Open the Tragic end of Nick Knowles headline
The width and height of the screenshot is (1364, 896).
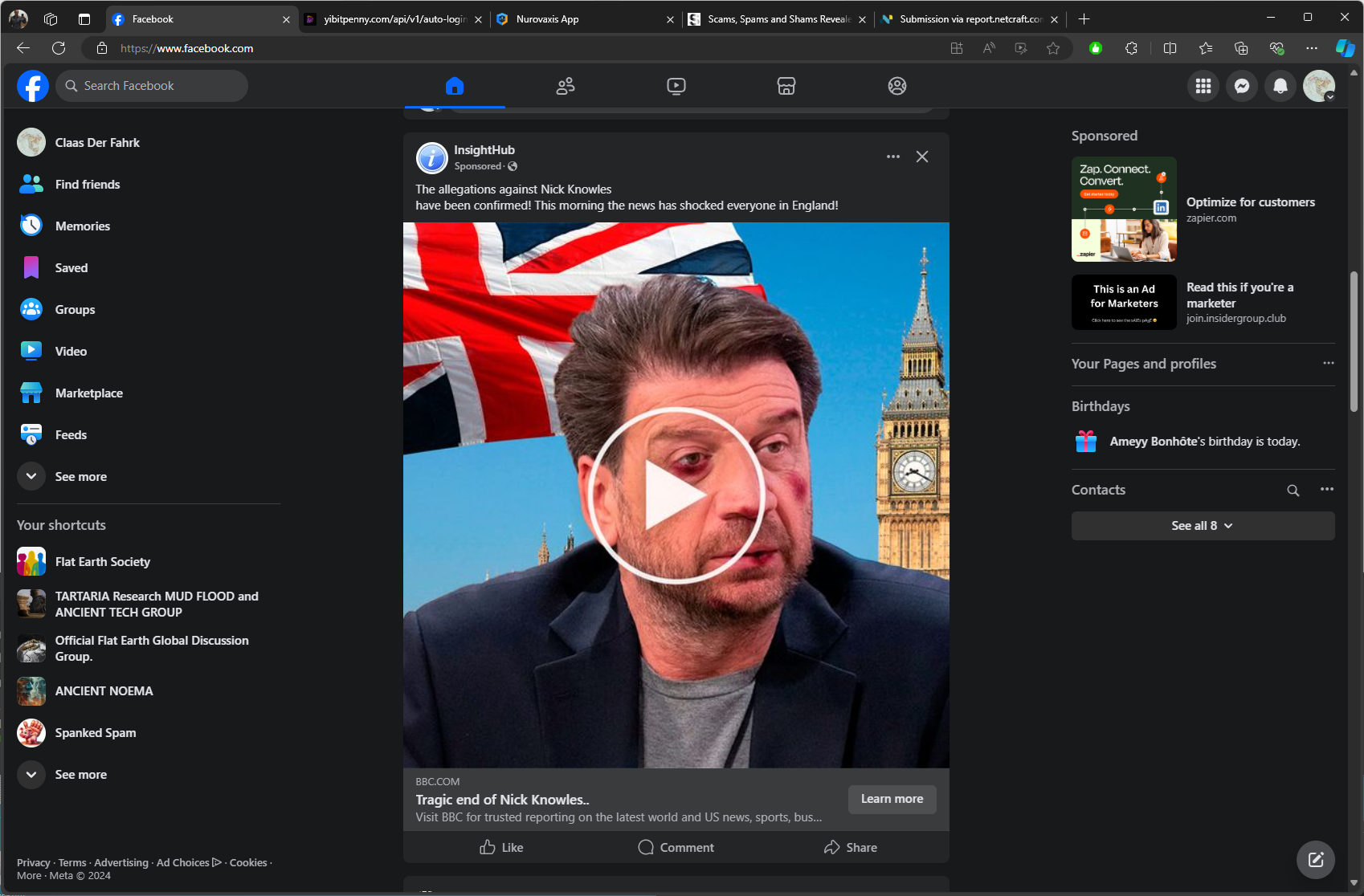(x=502, y=800)
